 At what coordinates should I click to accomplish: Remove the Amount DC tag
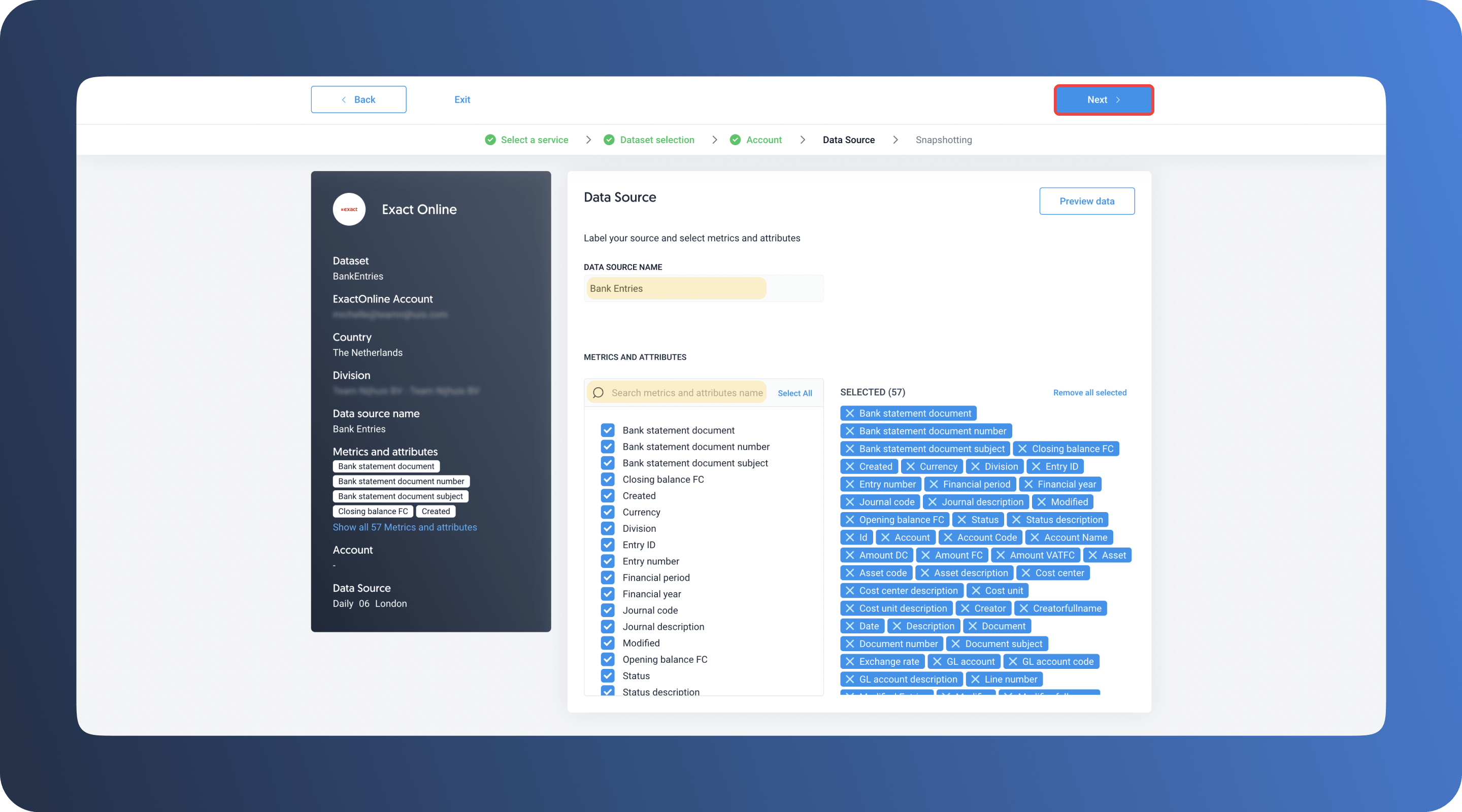(x=850, y=555)
